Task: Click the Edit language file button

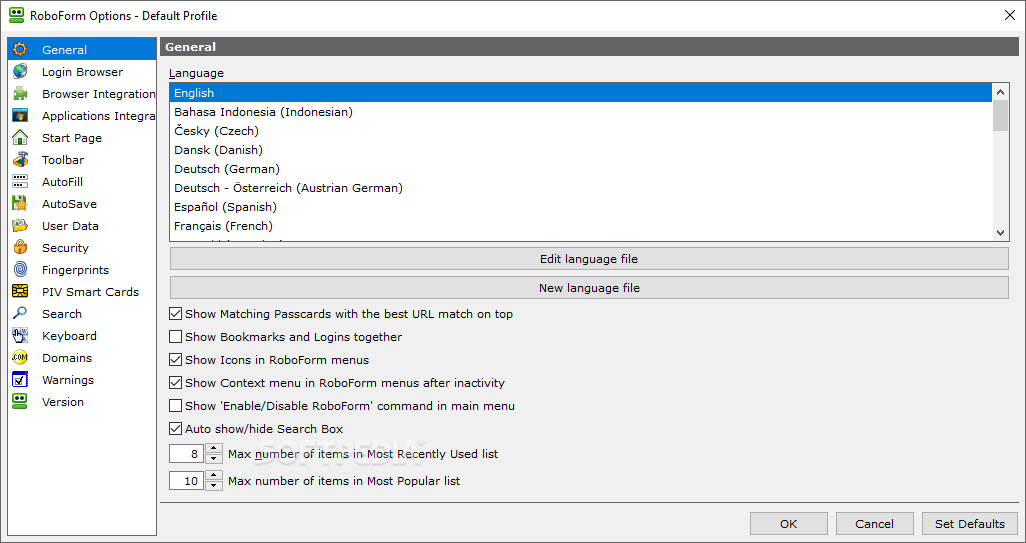Action: pyautogui.click(x=589, y=259)
